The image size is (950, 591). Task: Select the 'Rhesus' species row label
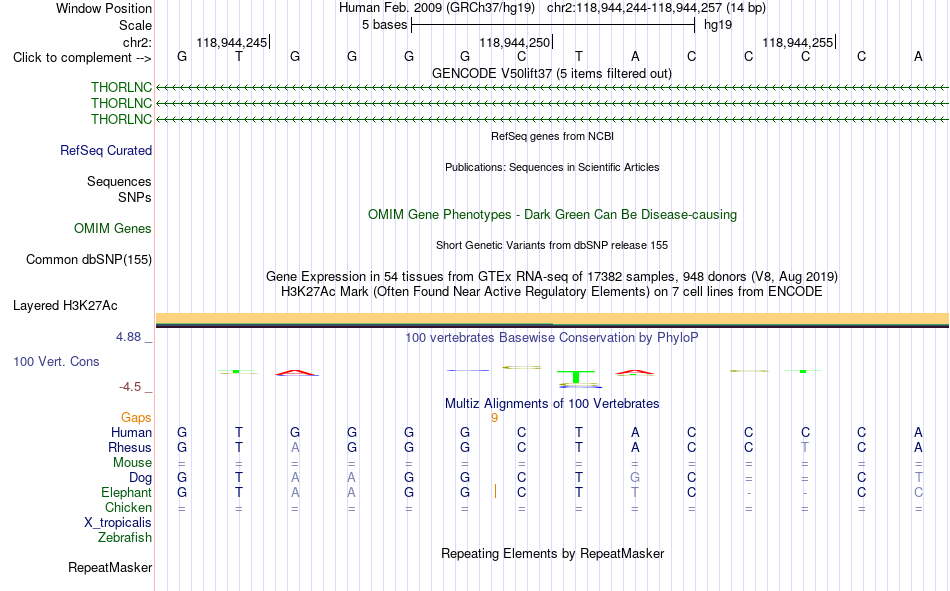[x=130, y=447]
